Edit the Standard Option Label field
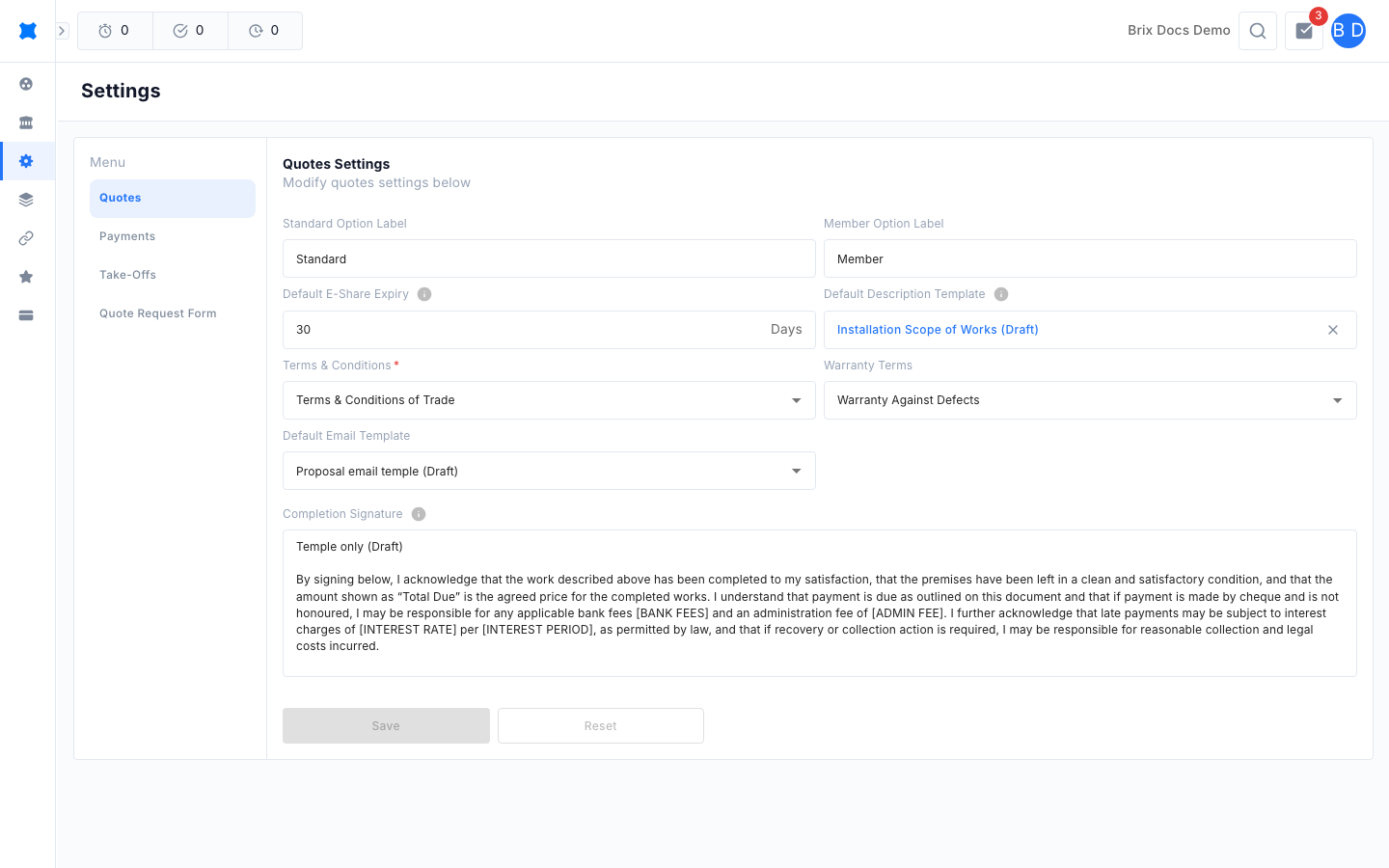The width and height of the screenshot is (1389, 868). (549, 258)
